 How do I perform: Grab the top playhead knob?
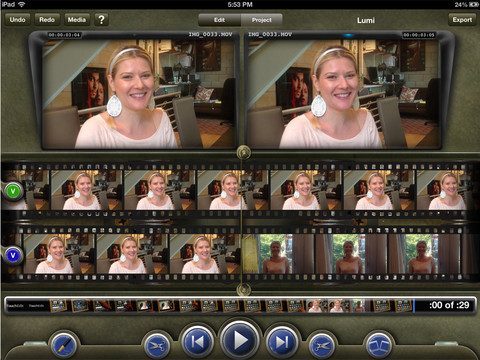pos(244,153)
